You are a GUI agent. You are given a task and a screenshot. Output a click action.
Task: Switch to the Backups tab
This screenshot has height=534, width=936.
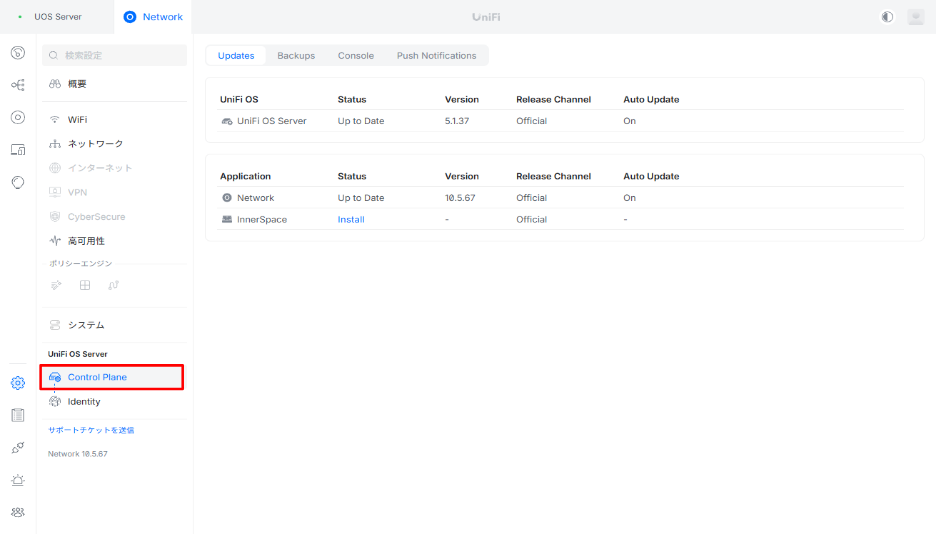296,55
